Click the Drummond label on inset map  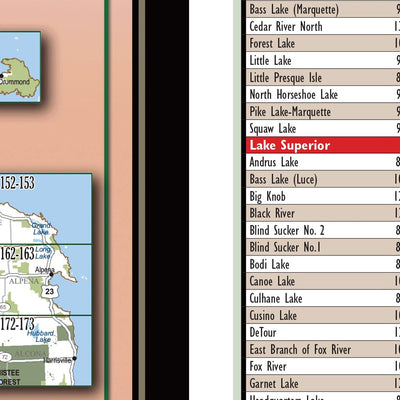[15, 81]
